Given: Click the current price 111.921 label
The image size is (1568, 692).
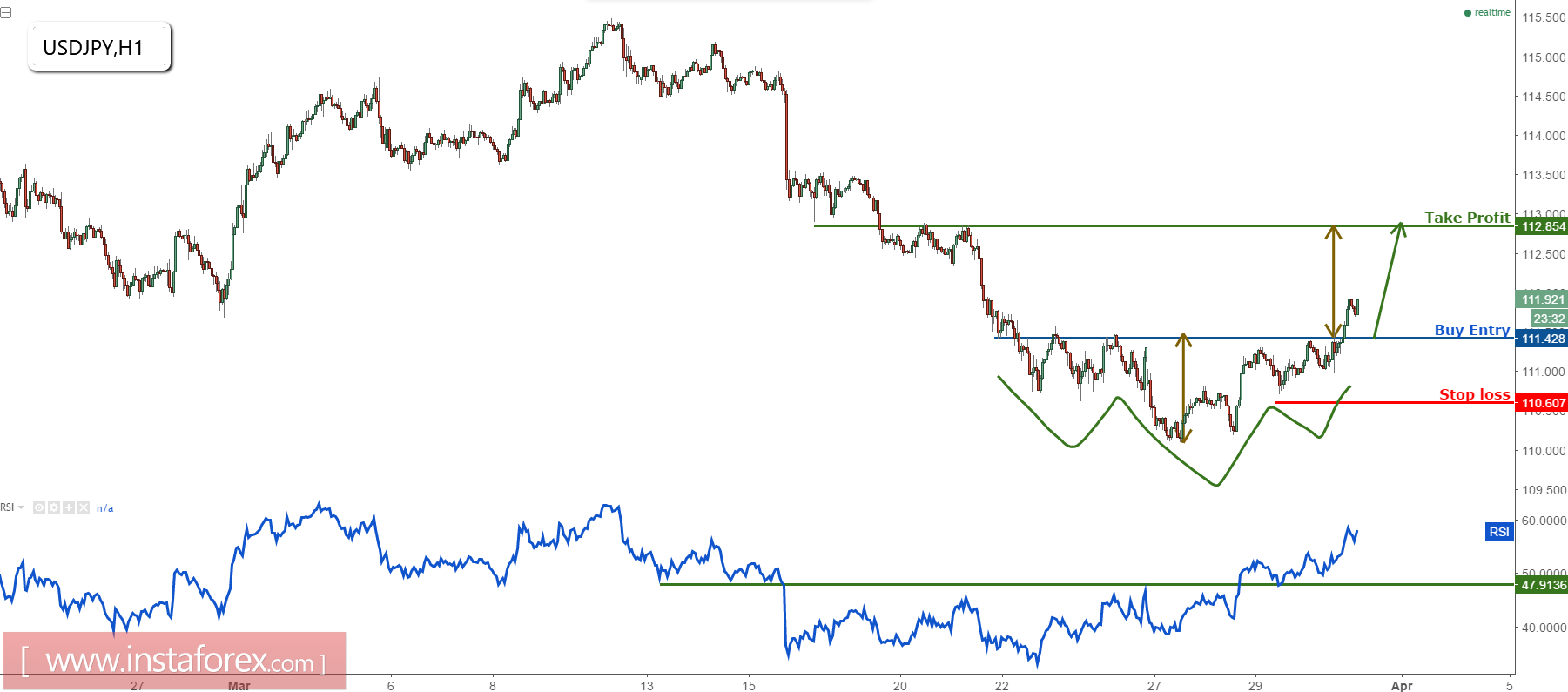Looking at the screenshot, I should pyautogui.click(x=1543, y=299).
